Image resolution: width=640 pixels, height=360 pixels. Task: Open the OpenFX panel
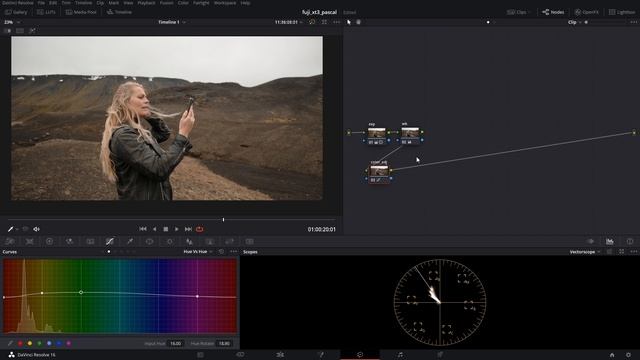587,12
